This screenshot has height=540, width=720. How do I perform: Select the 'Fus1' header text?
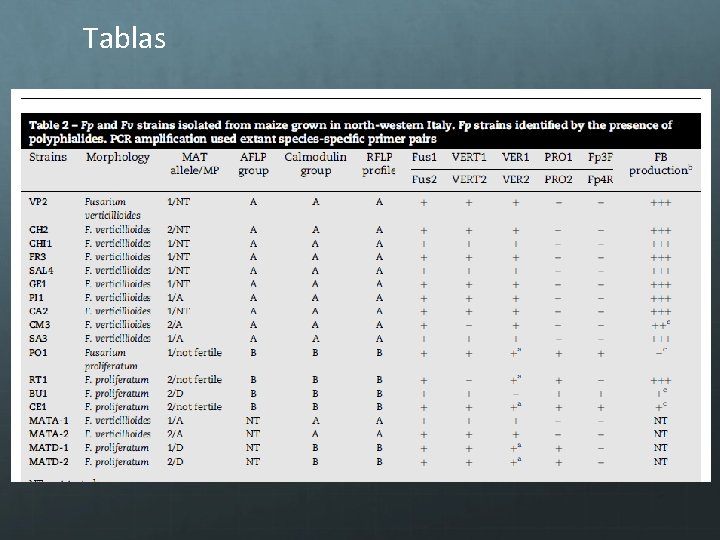(x=424, y=157)
